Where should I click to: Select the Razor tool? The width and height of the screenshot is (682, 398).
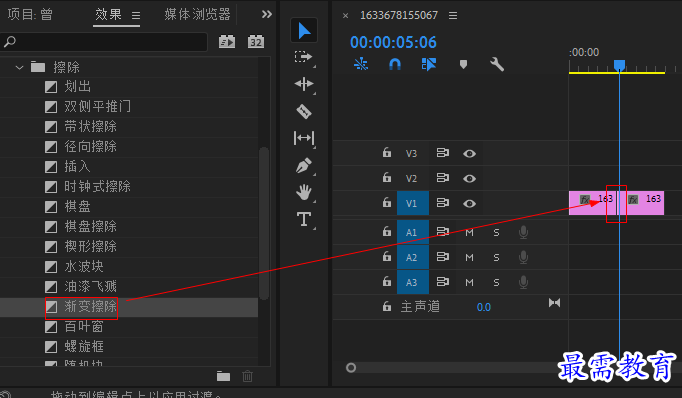[304, 111]
